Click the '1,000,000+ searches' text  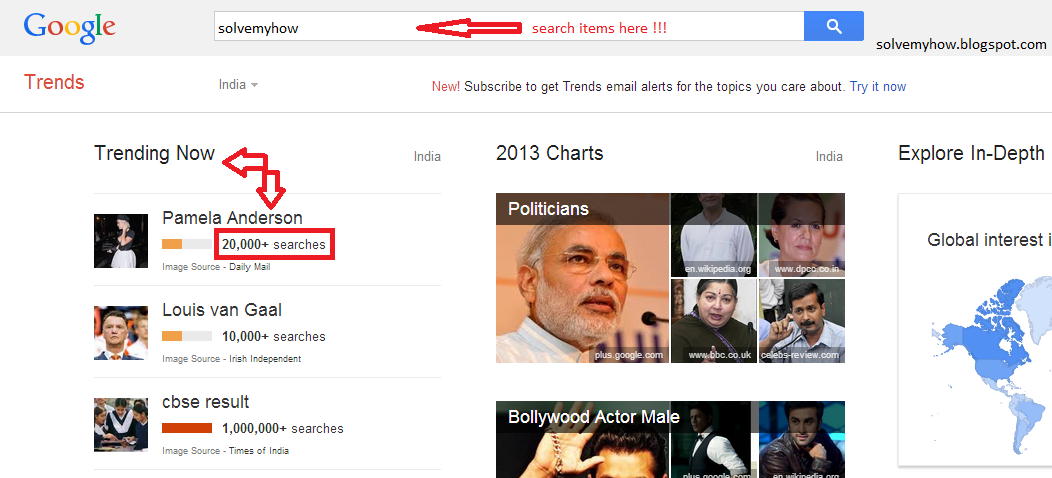282,428
